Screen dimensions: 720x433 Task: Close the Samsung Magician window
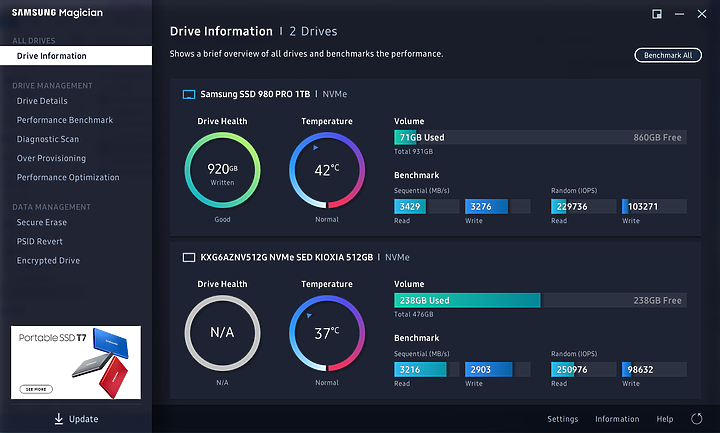[x=702, y=14]
